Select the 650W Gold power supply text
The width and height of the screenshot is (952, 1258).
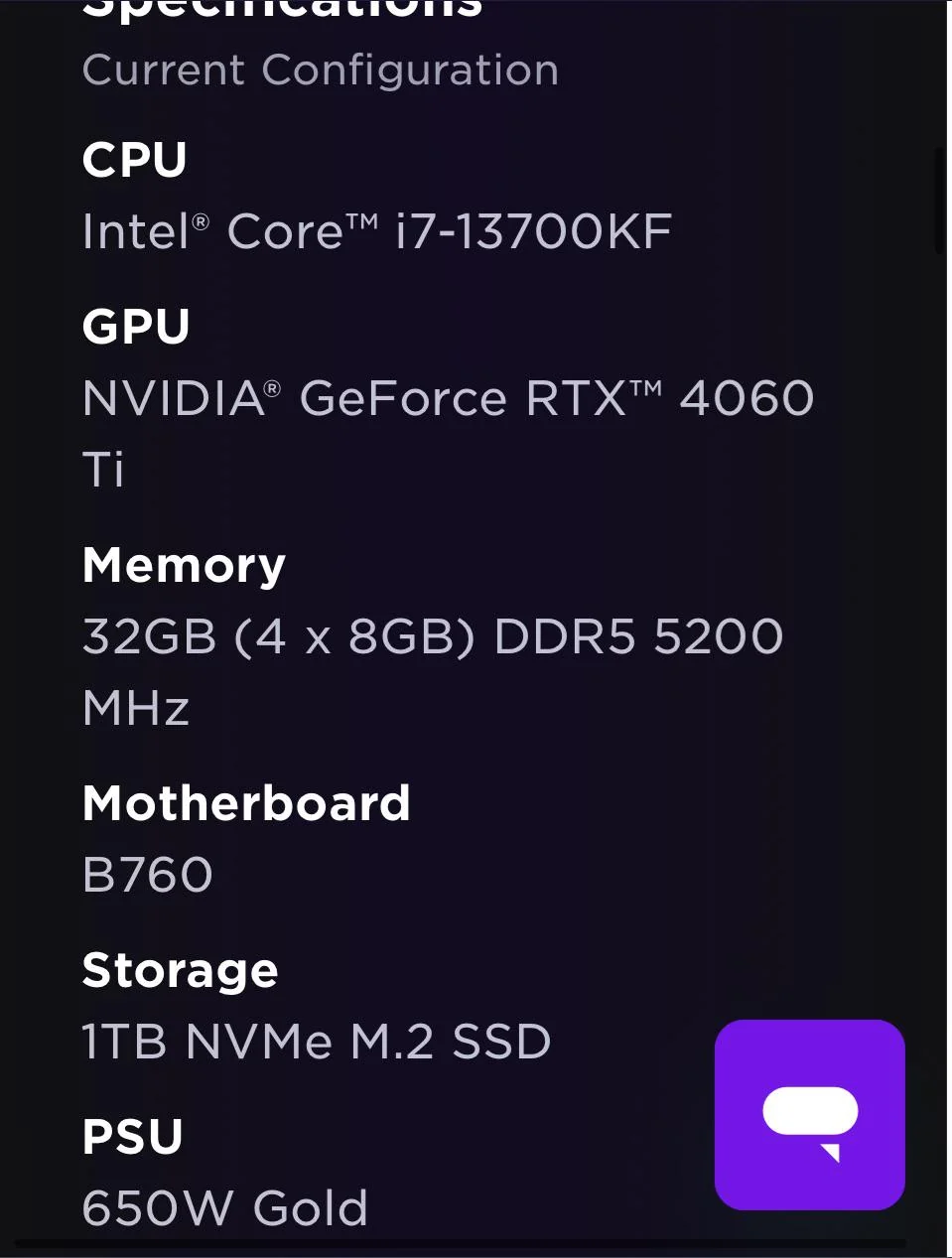[224, 1207]
